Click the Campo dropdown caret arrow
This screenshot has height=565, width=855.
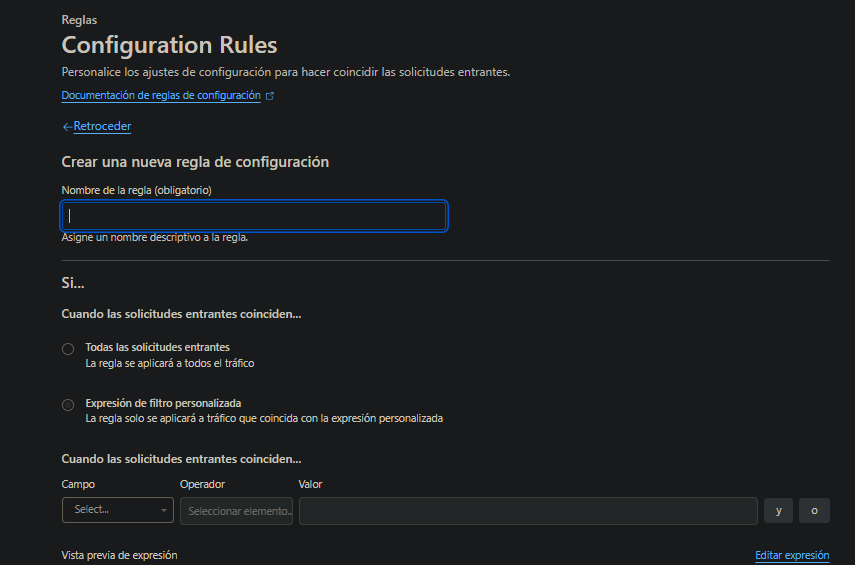click(x=164, y=510)
